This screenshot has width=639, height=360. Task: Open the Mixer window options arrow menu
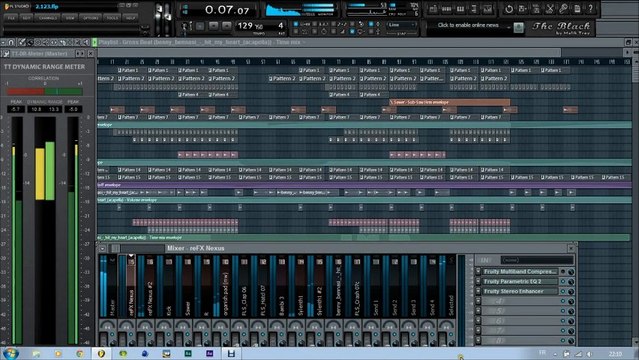pyautogui.click(x=102, y=248)
